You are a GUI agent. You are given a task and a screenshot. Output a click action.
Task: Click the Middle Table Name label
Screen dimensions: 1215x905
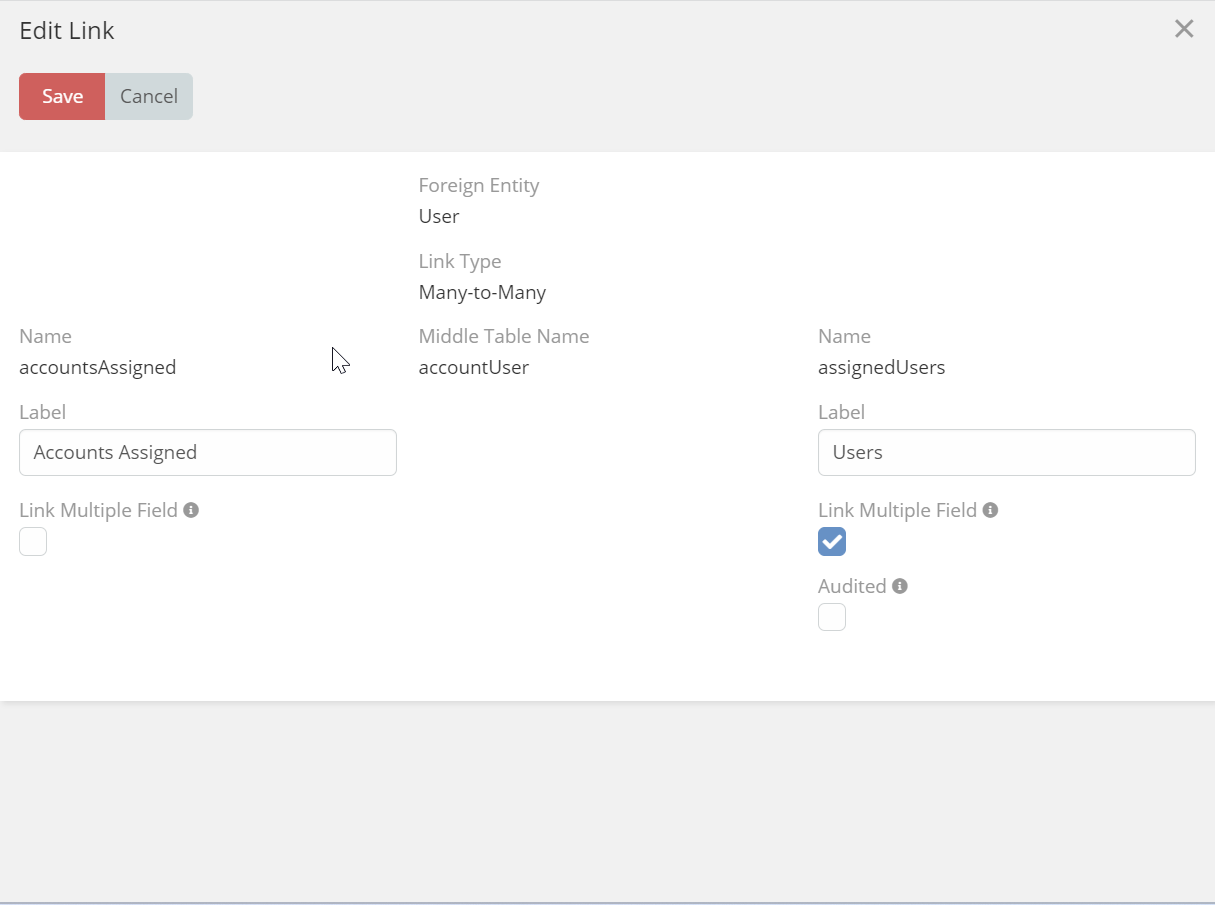504,337
